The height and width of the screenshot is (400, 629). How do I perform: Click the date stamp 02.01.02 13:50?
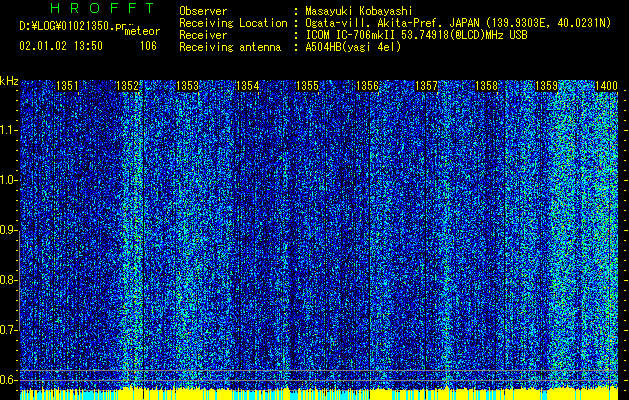tap(61, 46)
